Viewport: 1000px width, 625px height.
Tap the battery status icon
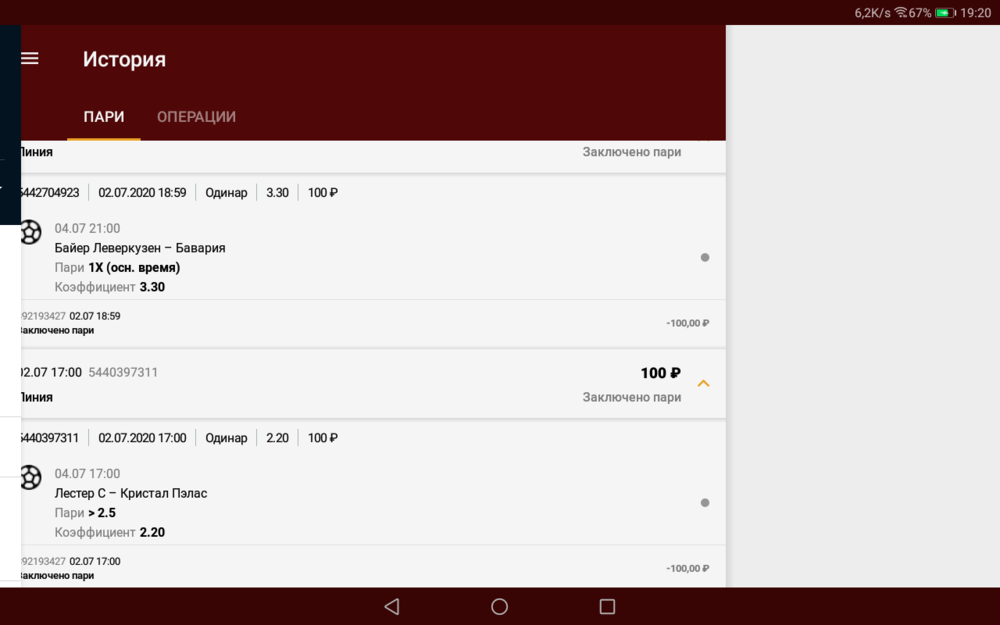click(945, 13)
